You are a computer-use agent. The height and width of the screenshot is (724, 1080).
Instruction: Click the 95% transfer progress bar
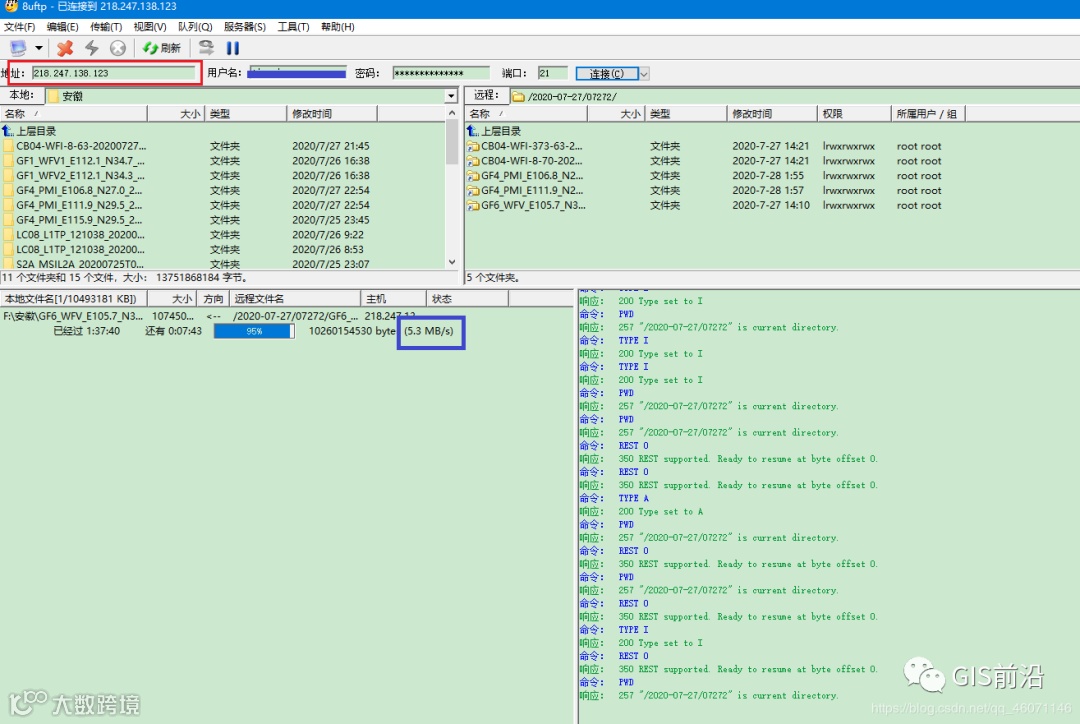(x=254, y=331)
